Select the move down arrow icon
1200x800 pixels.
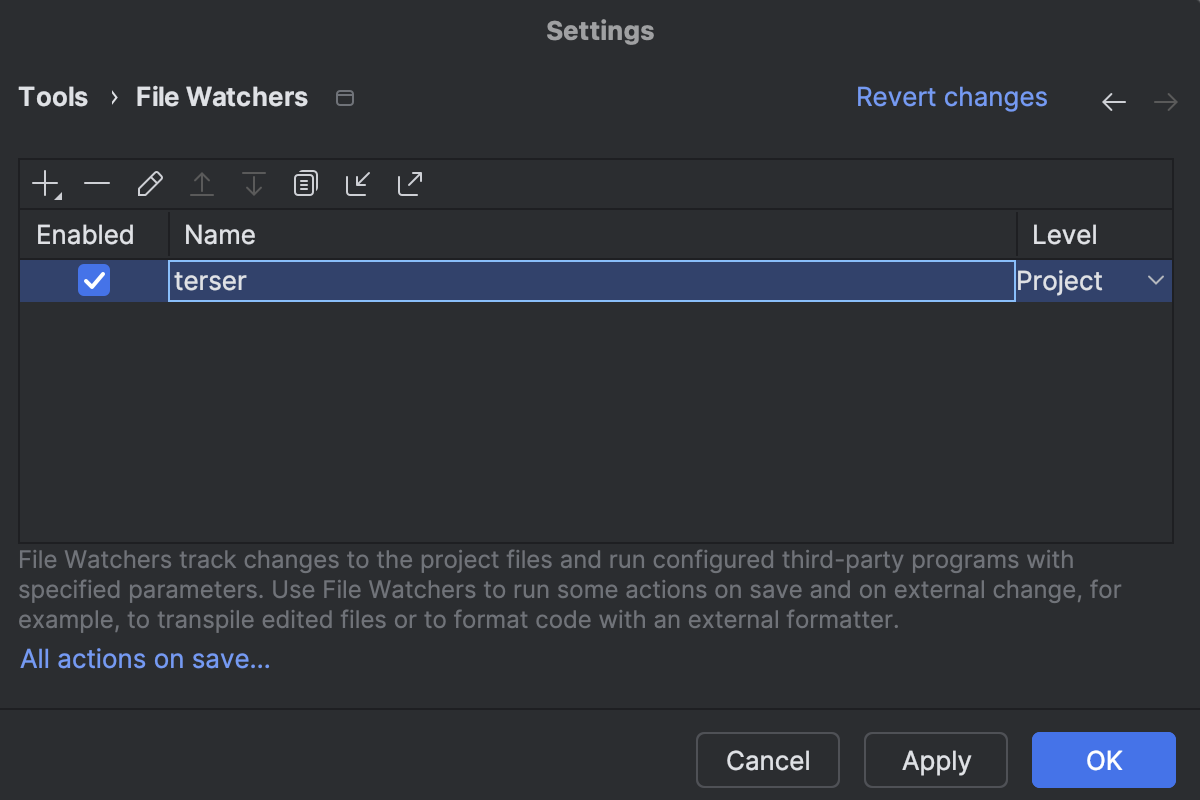253,183
